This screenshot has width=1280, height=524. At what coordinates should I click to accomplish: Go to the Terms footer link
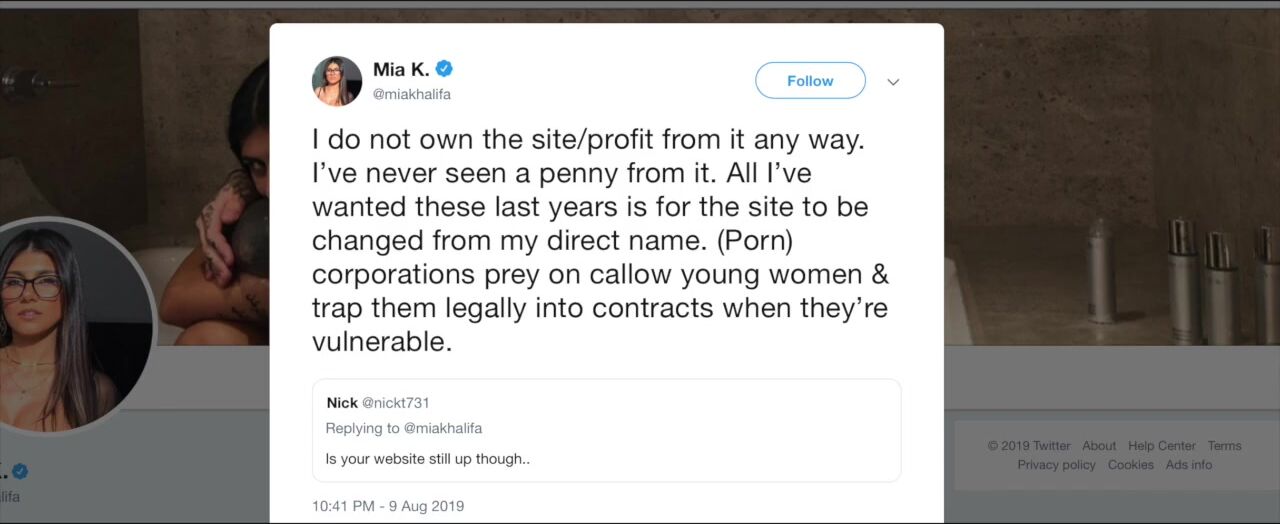(x=1224, y=446)
